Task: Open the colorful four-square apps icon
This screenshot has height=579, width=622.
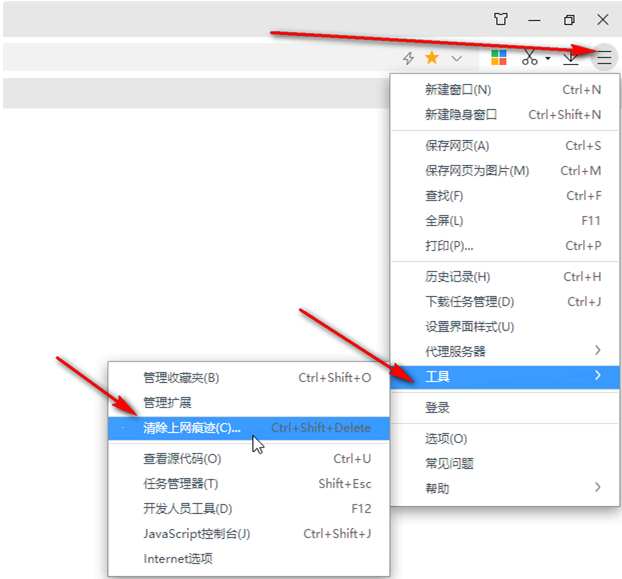Action: tap(498, 58)
